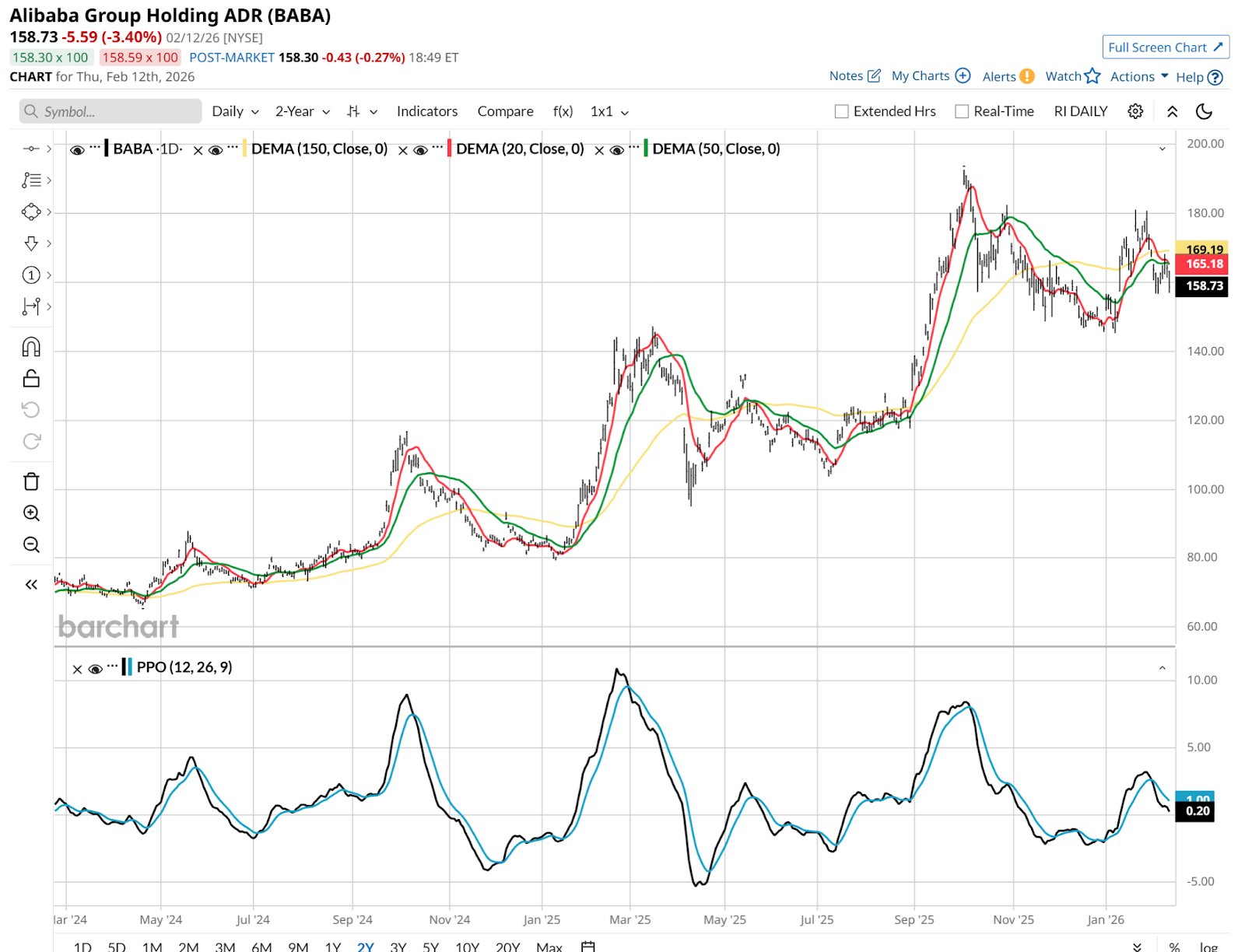1245x952 pixels.
Task: Click the green DEMA (50) color swatch
Action: click(x=646, y=149)
